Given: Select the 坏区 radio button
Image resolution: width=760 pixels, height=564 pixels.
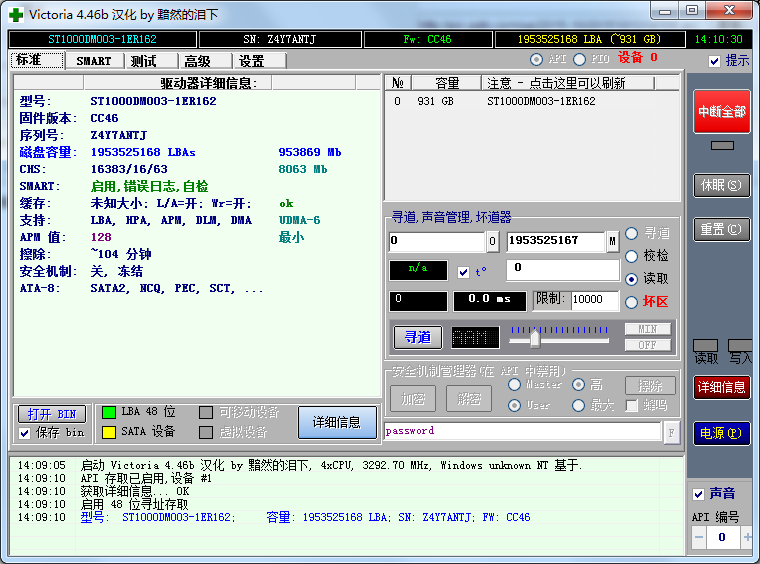Looking at the screenshot, I should (631, 302).
